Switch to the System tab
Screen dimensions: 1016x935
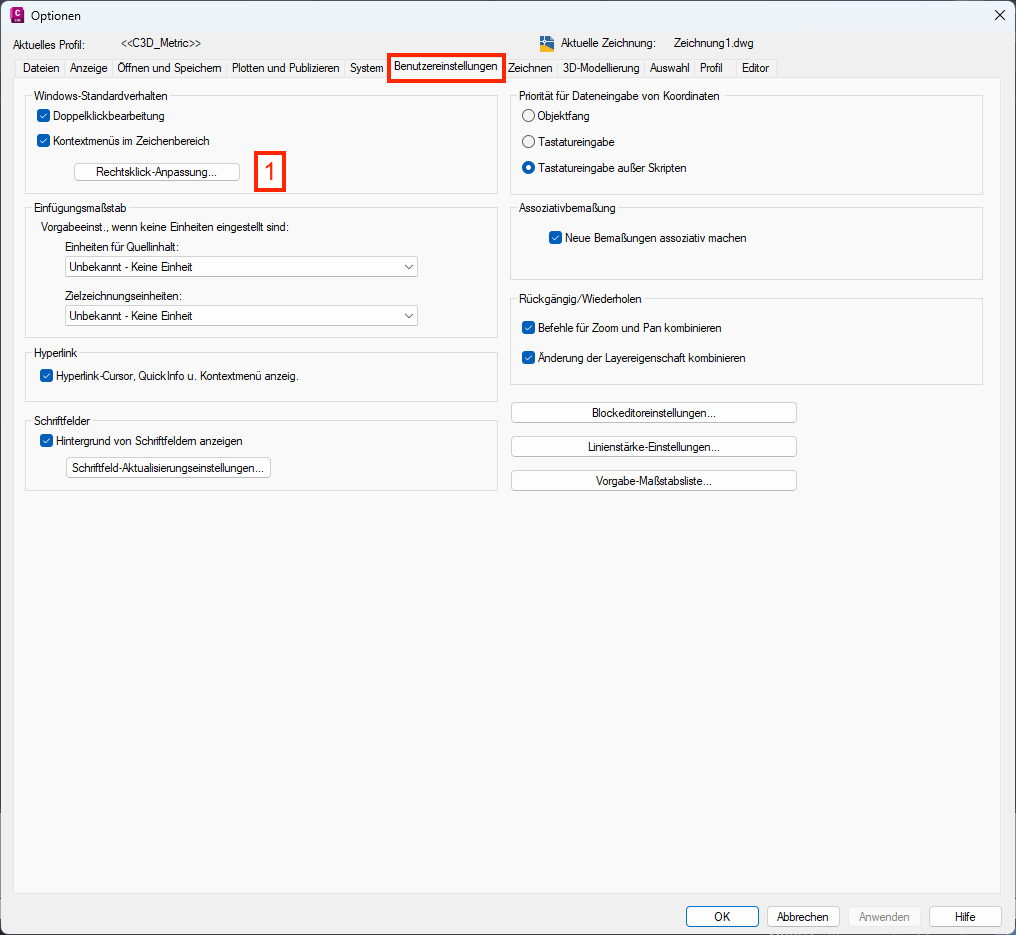click(x=366, y=68)
